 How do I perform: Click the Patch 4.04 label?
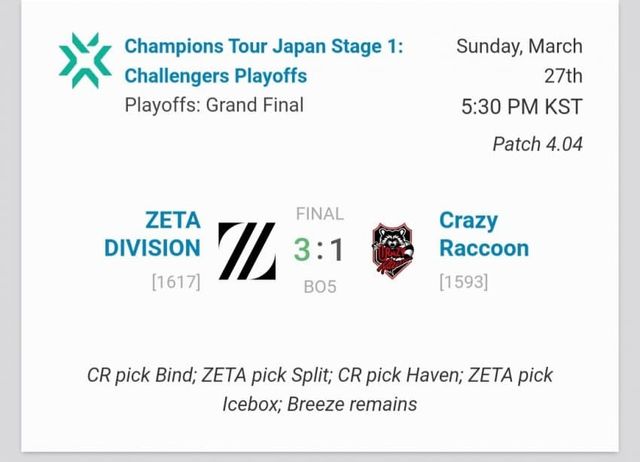click(537, 144)
